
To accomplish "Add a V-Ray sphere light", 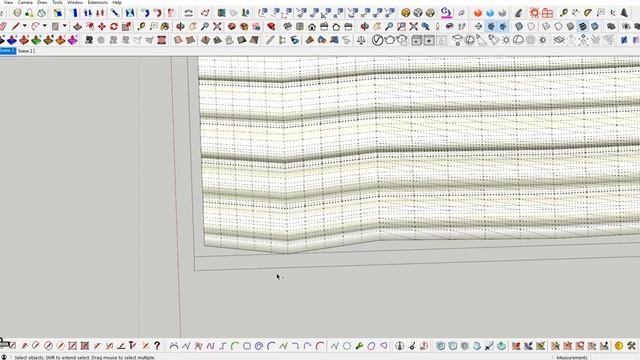I will click(x=470, y=40).
